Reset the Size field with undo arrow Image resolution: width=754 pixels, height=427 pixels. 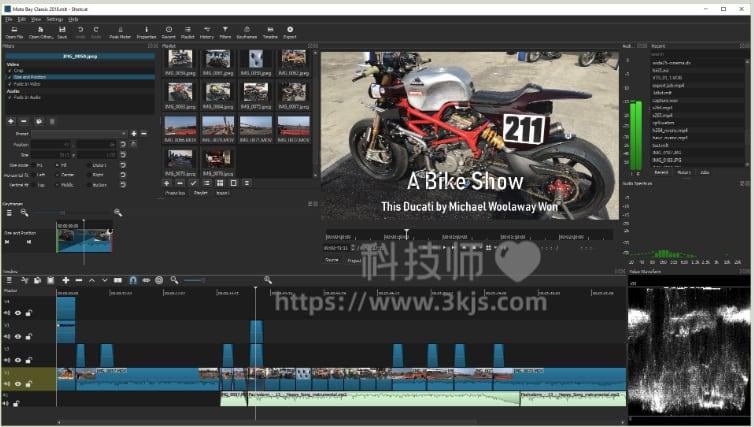coord(123,155)
